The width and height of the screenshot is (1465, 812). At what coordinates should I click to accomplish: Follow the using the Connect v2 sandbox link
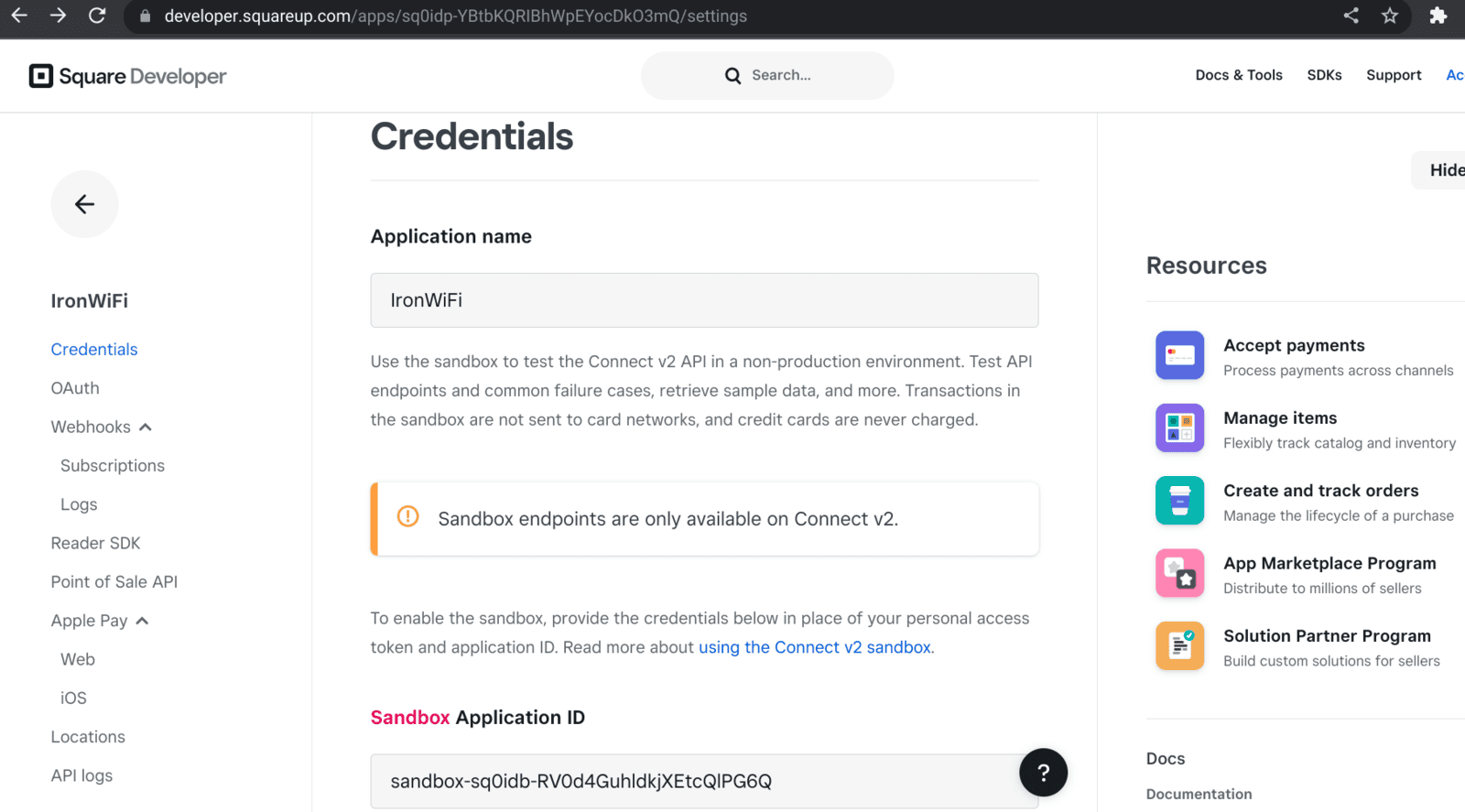click(x=815, y=647)
